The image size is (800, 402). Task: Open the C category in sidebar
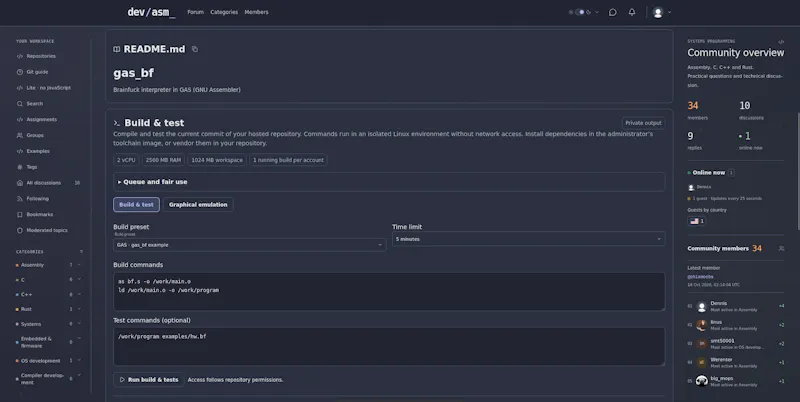pyautogui.click(x=22, y=280)
